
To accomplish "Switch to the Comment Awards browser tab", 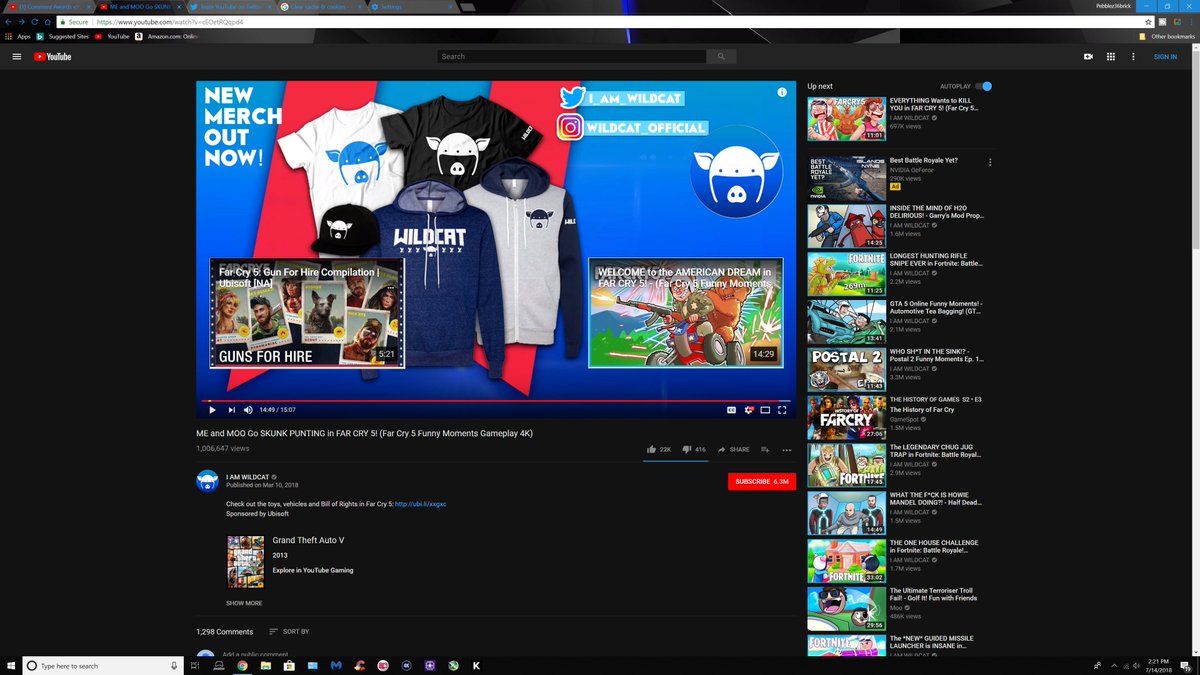I will 48,6.
